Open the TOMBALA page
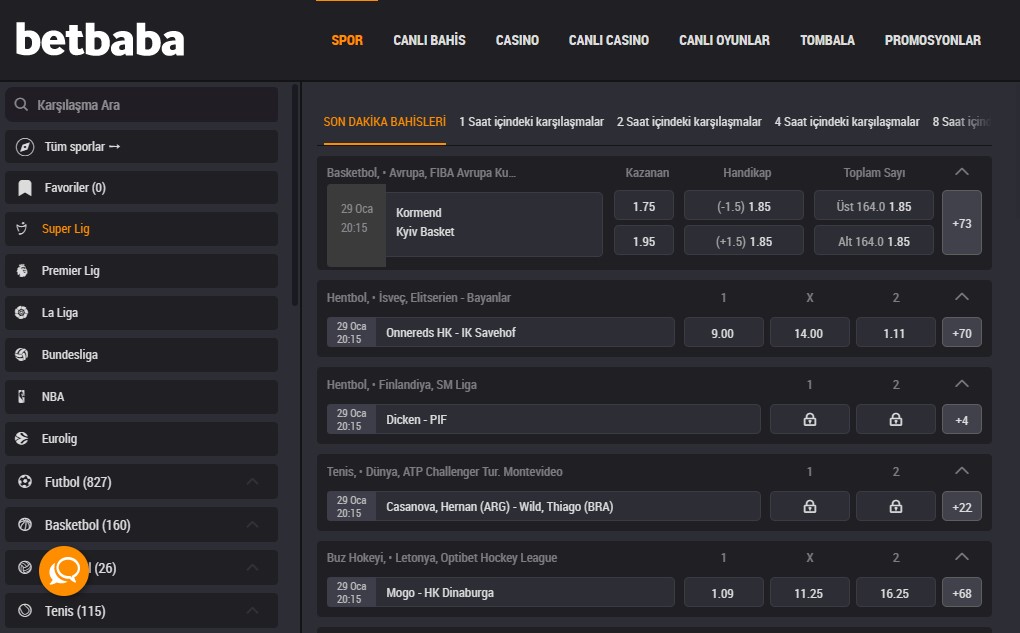Viewport: 1020px width, 633px height. click(827, 40)
